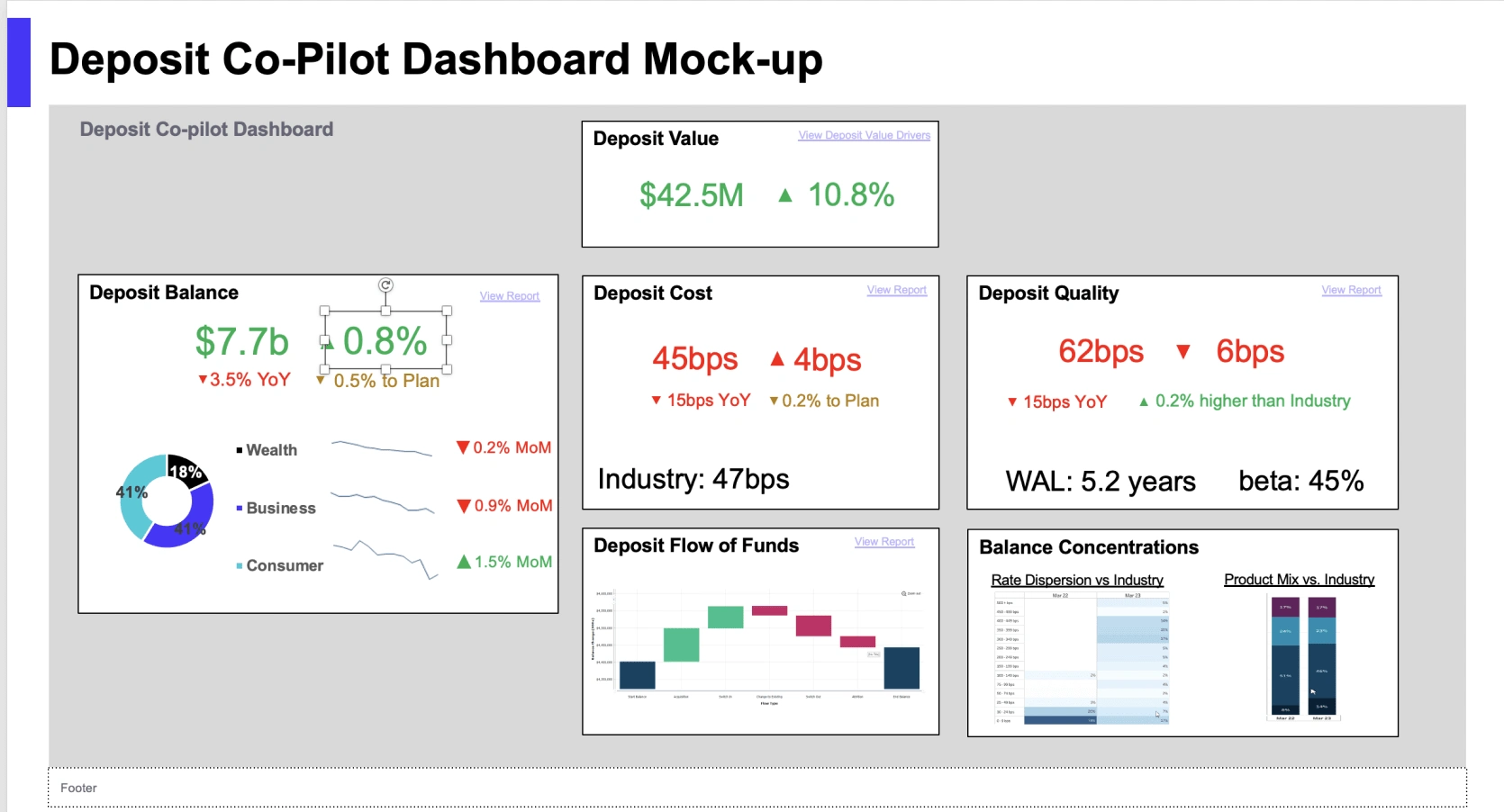Viewport: 1504px width, 812px height.
Task: Select the $42.5M value
Action: click(692, 195)
